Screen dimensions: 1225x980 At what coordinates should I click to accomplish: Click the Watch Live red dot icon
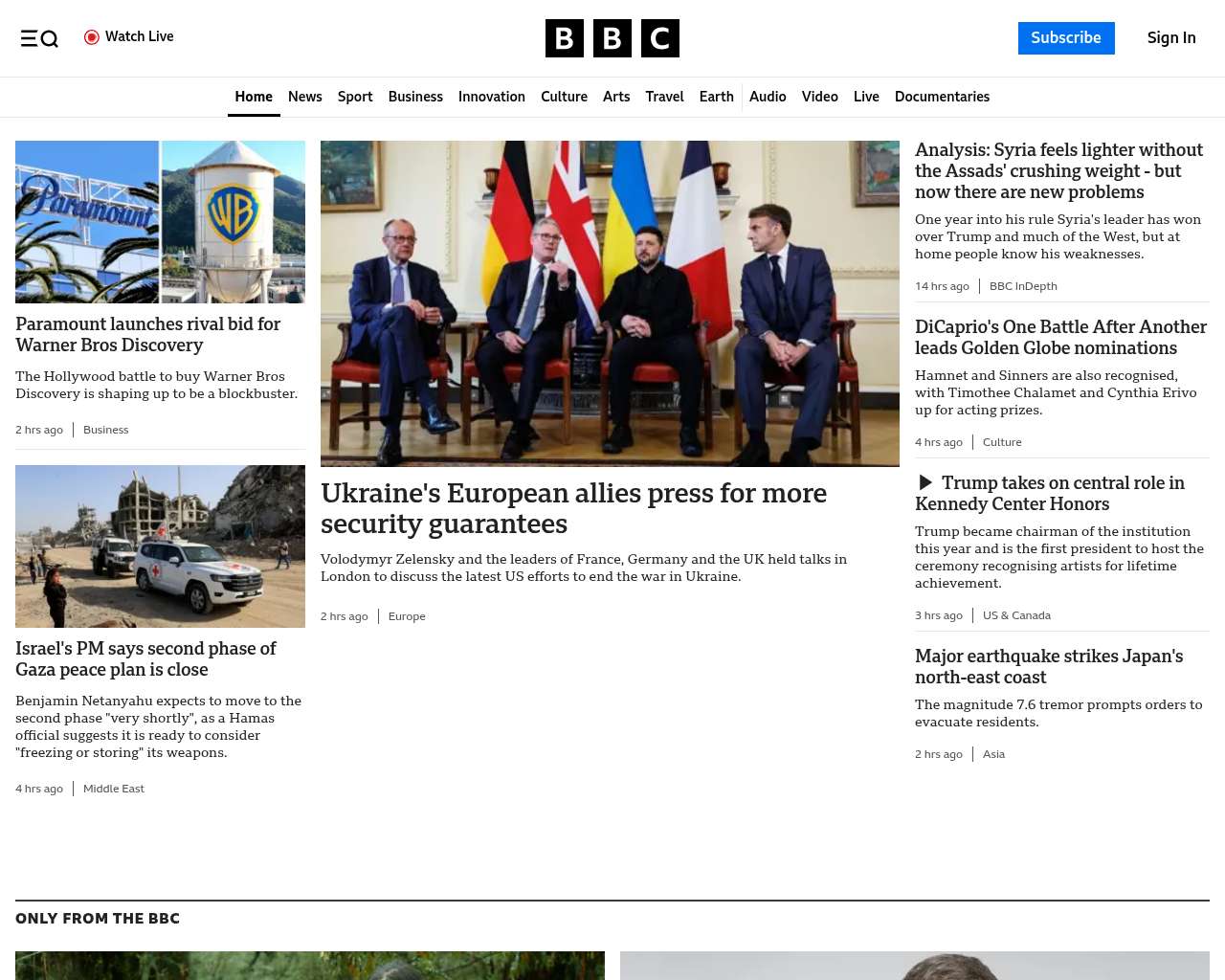[92, 37]
